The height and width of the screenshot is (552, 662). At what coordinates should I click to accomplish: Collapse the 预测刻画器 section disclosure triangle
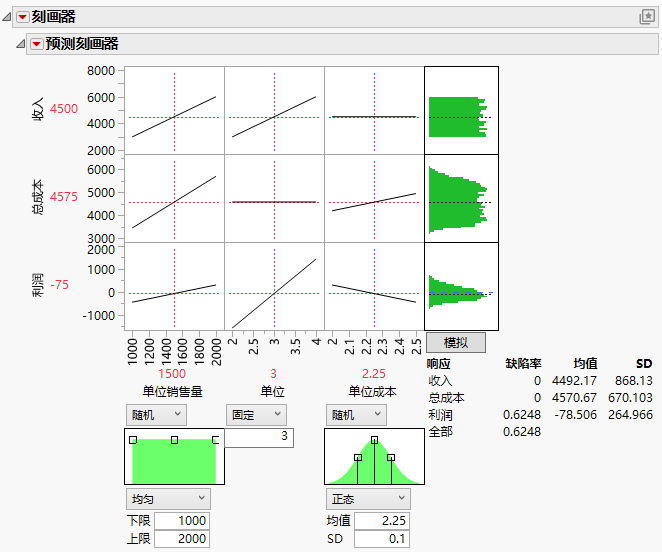pos(20,44)
